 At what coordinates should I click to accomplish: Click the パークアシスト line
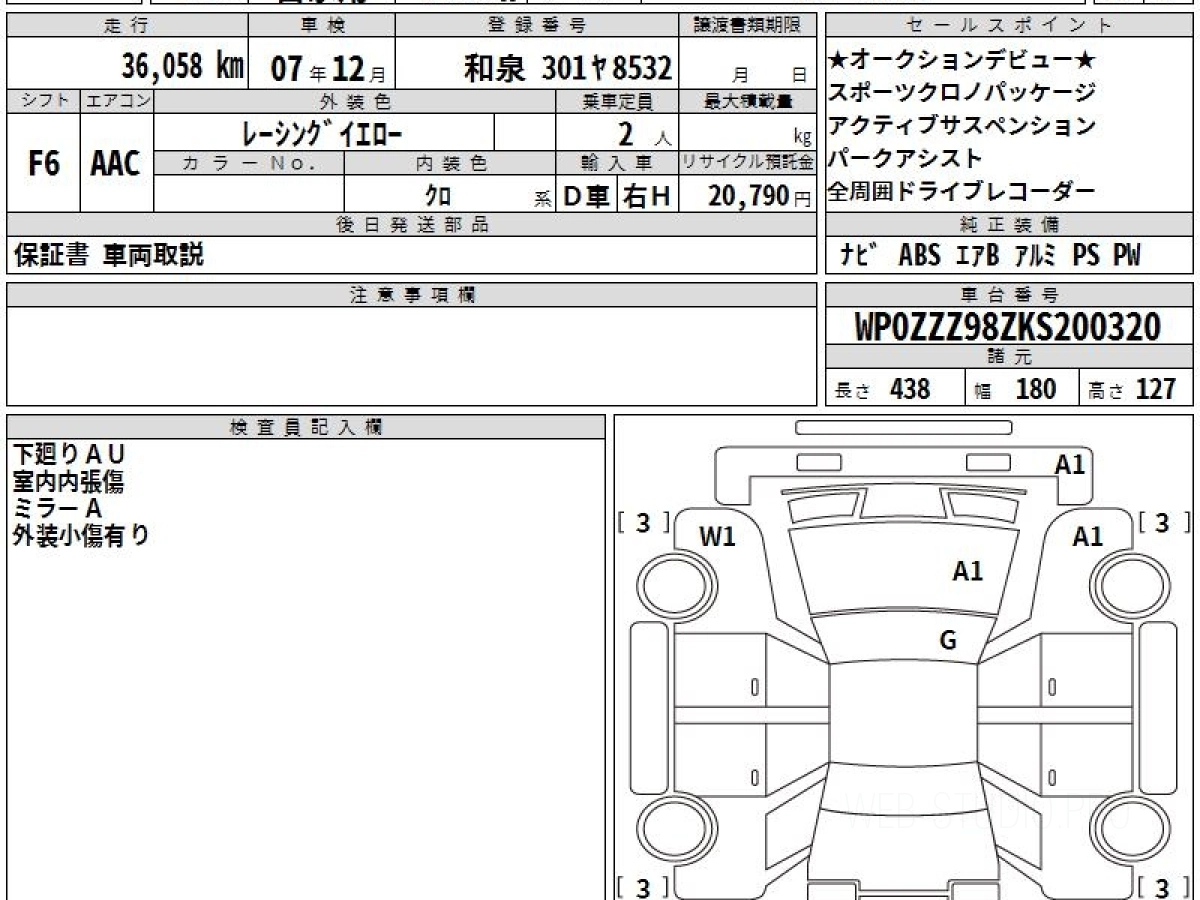[x=906, y=158]
